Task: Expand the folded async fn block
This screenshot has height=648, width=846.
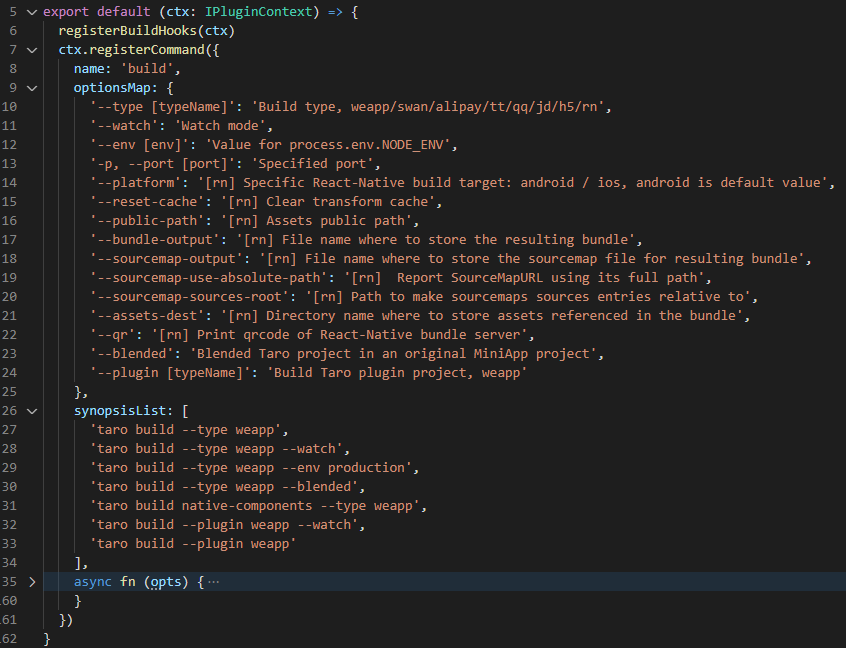Action: coord(32,582)
